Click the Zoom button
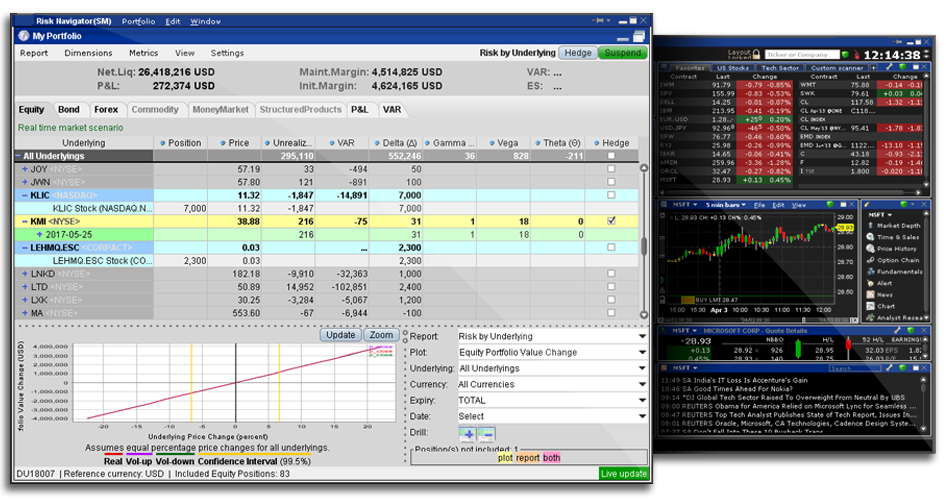 point(381,335)
